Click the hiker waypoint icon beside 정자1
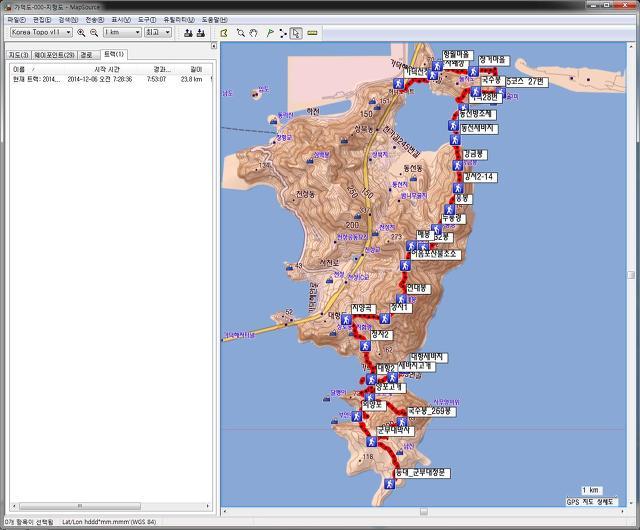The image size is (640, 530). (x=384, y=318)
